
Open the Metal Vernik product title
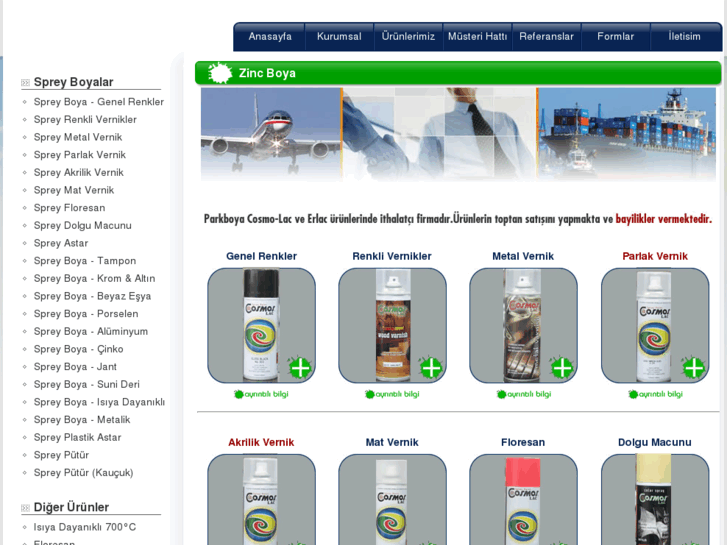click(x=523, y=256)
